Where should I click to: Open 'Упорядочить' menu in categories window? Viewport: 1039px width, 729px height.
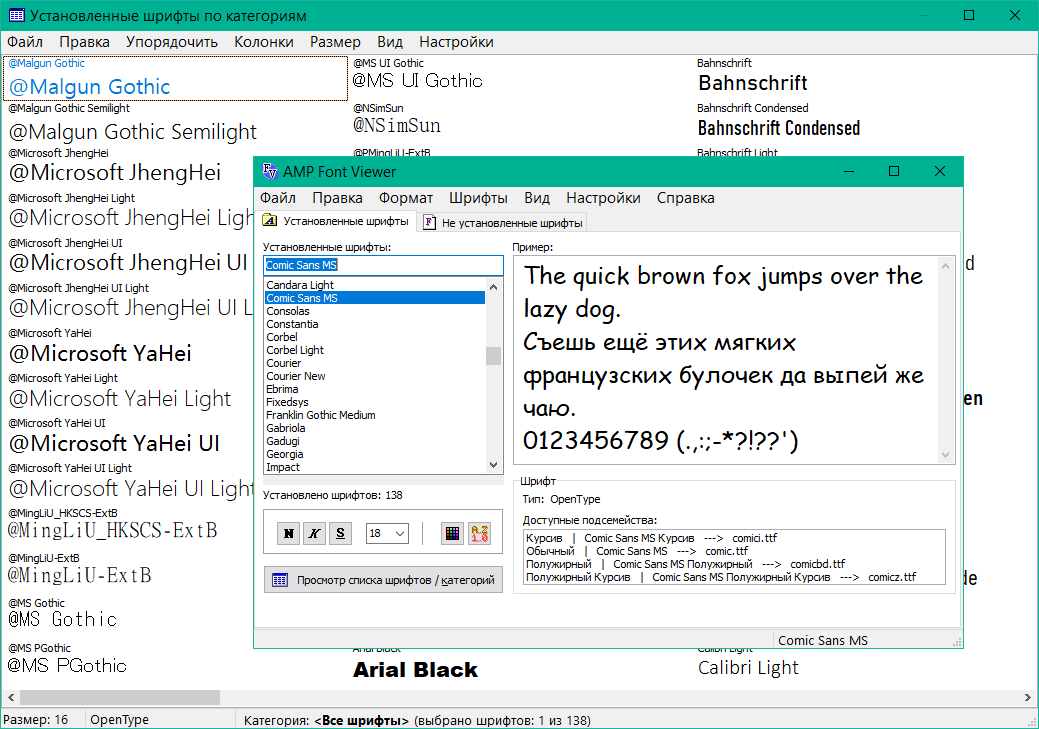point(172,42)
